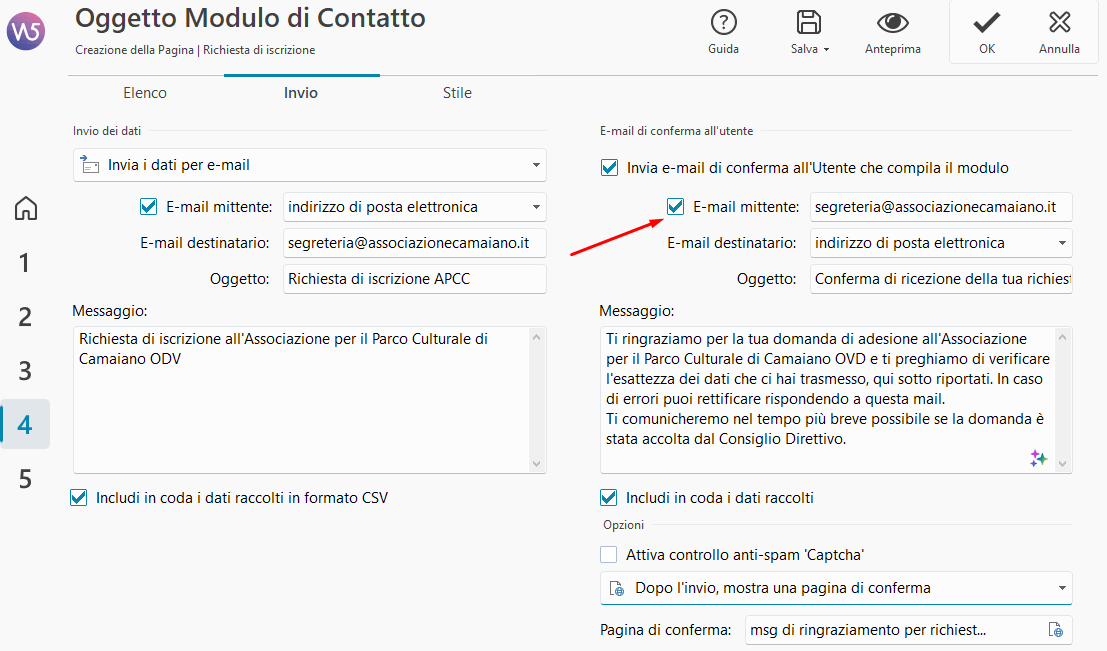This screenshot has height=651, width=1107.
Task: Click the 'Oggetto Modulo di Contatto' title
Action: (x=250, y=18)
